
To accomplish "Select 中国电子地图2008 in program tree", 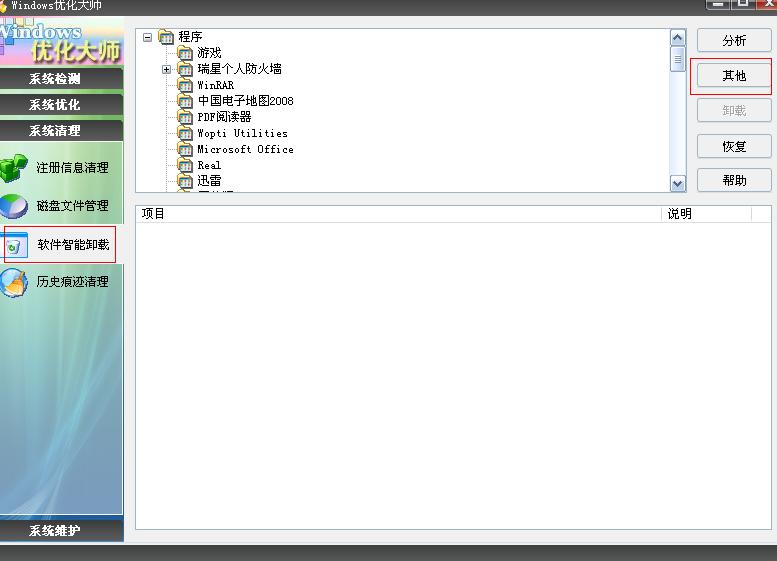I will [x=246, y=101].
